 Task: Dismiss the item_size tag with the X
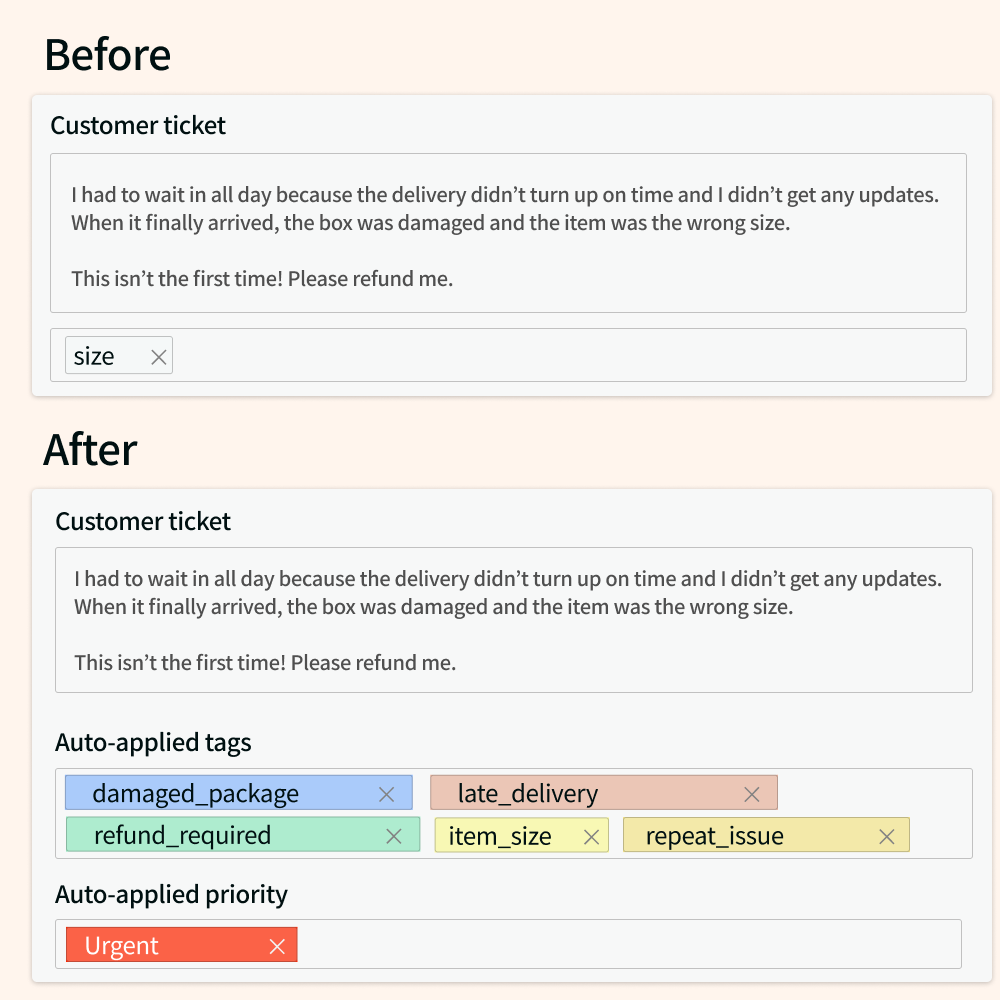click(590, 835)
